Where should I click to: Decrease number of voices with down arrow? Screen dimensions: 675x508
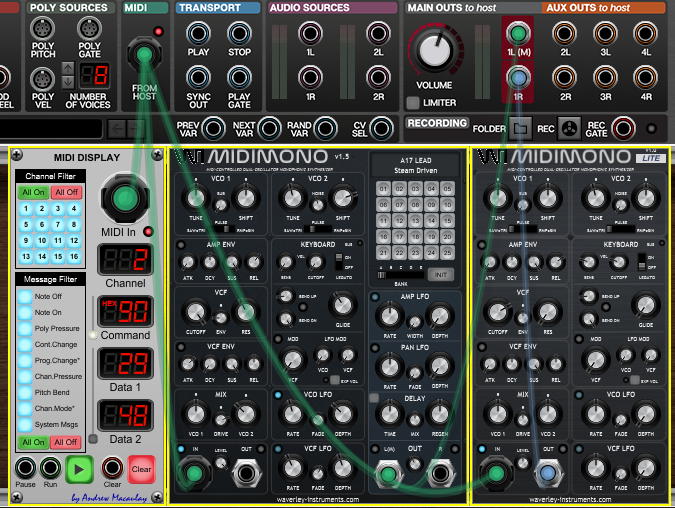pyautogui.click(x=68, y=82)
